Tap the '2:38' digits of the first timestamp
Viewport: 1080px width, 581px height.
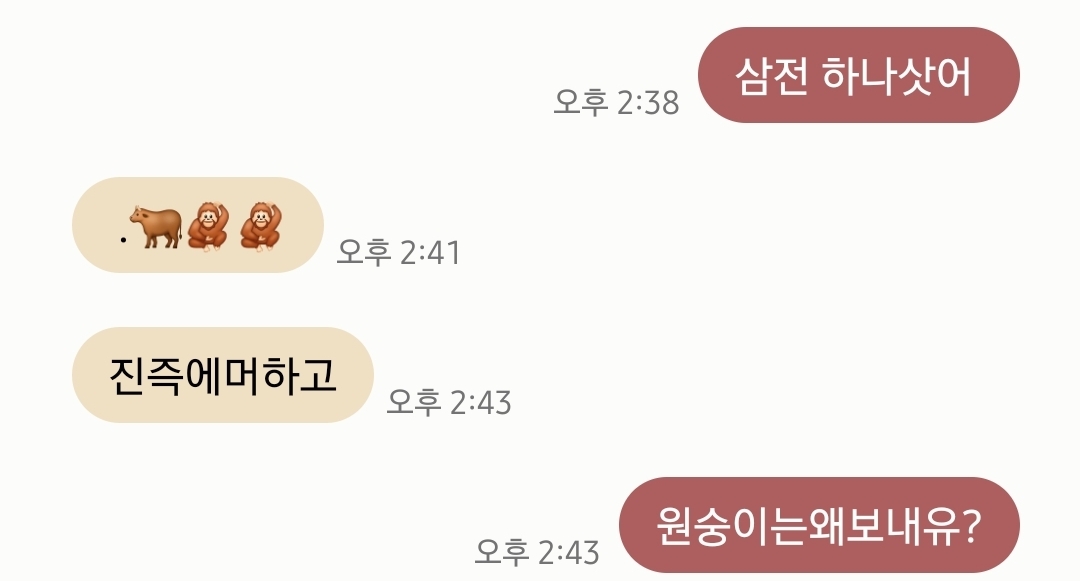[648, 103]
